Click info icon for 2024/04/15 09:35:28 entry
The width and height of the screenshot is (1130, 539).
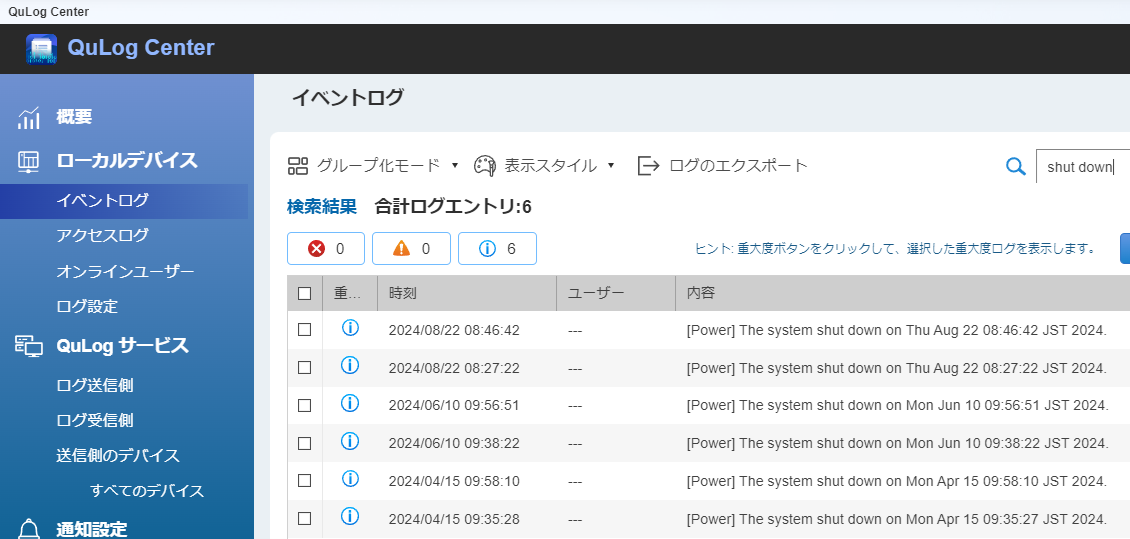[x=350, y=516]
